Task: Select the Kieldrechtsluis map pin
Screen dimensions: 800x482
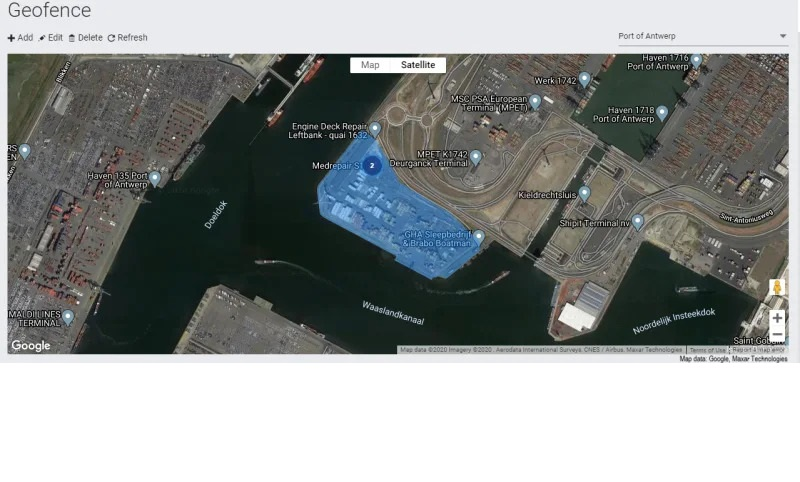Action: tap(584, 193)
